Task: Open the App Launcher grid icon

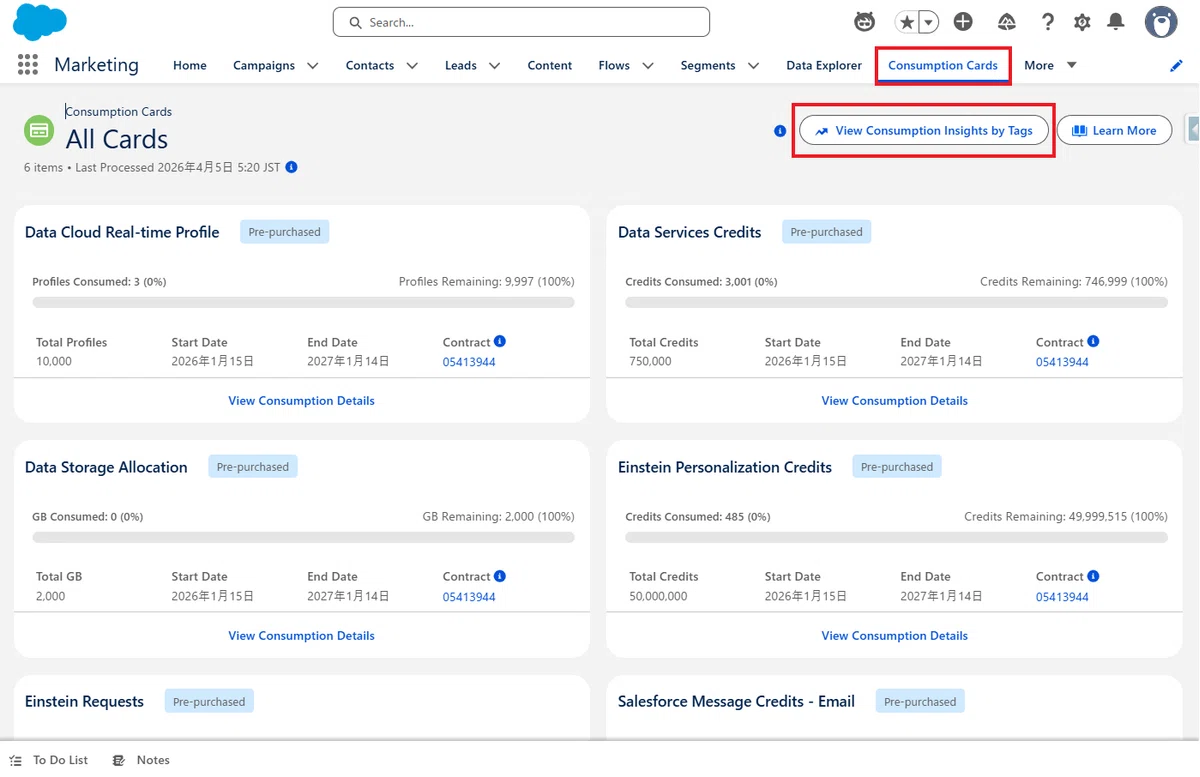Action: click(x=28, y=65)
